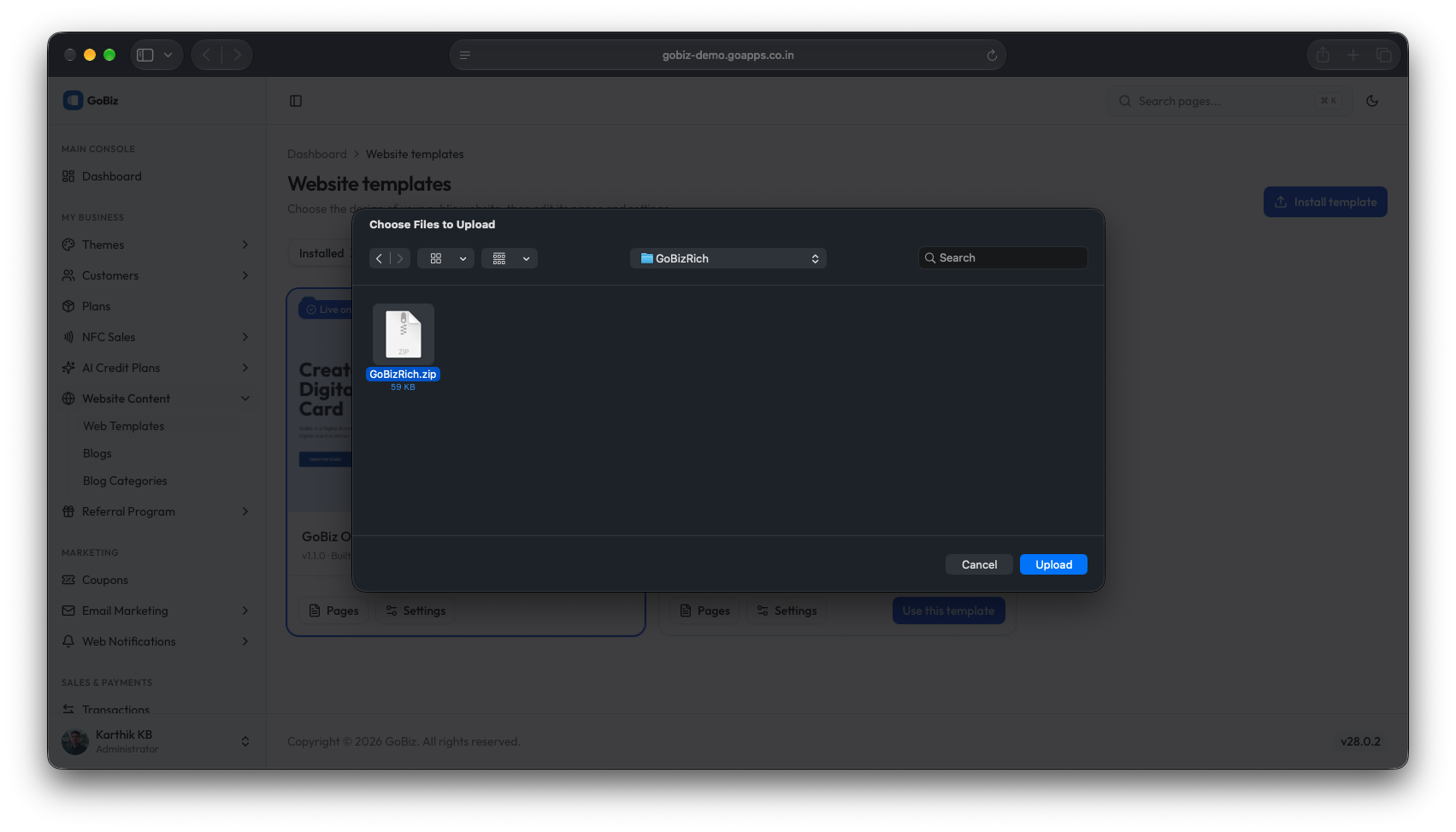Cancel the file upload dialog
1456x832 pixels.
tap(979, 564)
